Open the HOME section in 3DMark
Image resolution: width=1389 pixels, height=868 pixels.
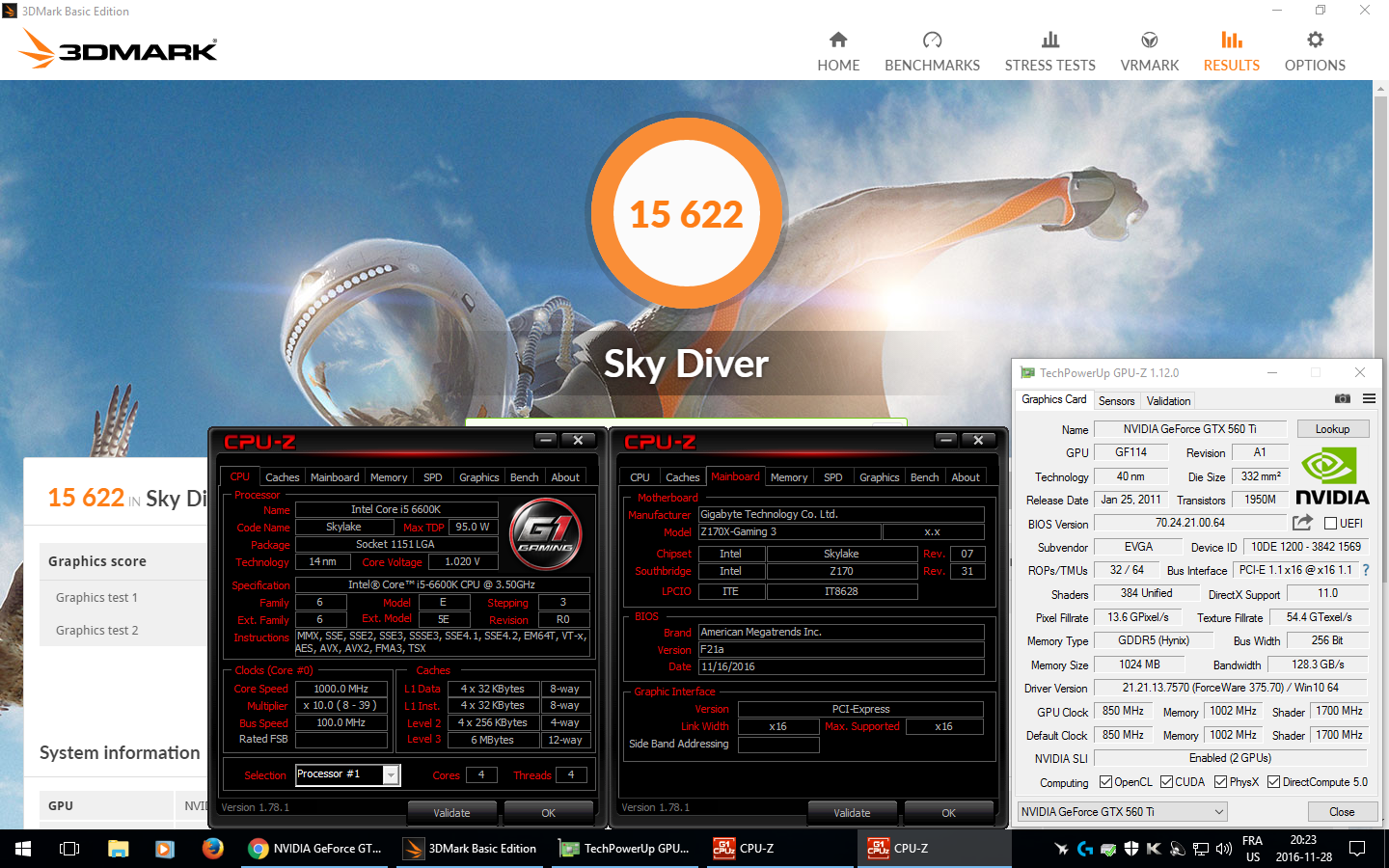(x=838, y=52)
